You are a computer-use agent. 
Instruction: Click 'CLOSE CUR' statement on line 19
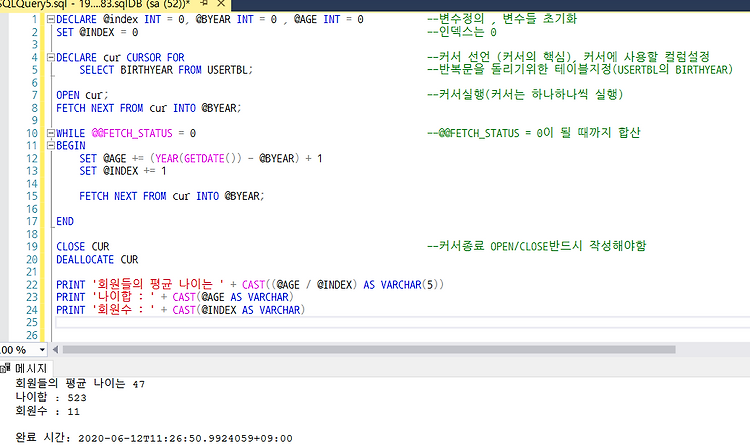tap(83, 247)
